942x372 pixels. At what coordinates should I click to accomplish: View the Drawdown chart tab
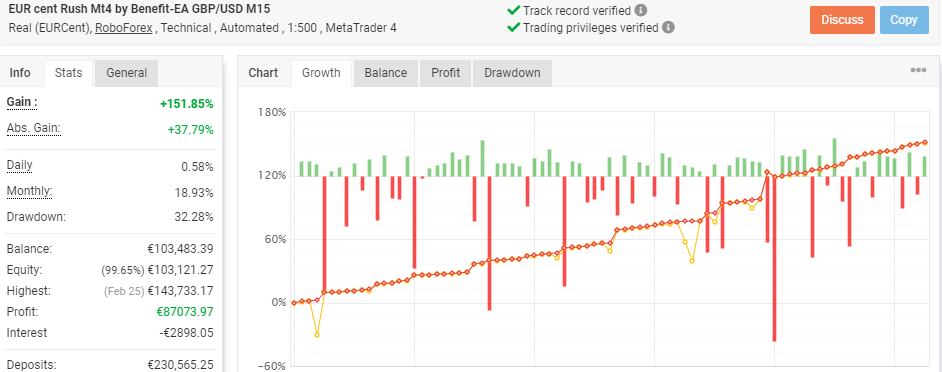point(512,73)
